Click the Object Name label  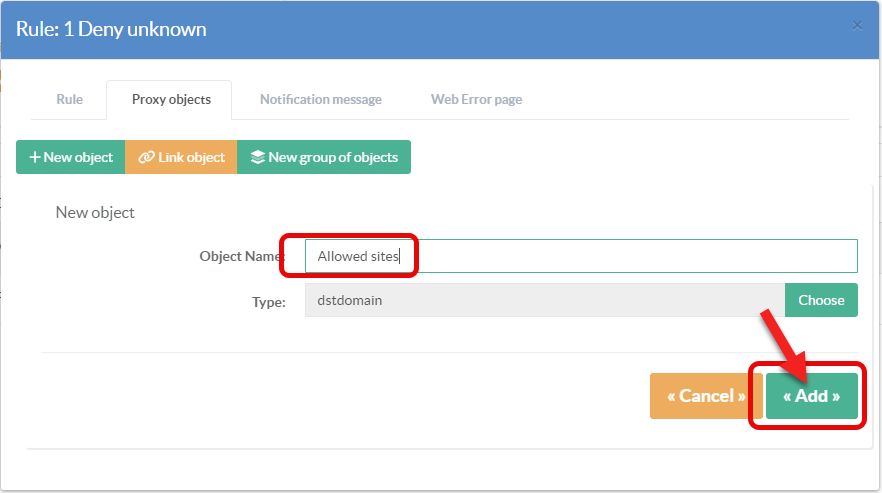(x=242, y=256)
